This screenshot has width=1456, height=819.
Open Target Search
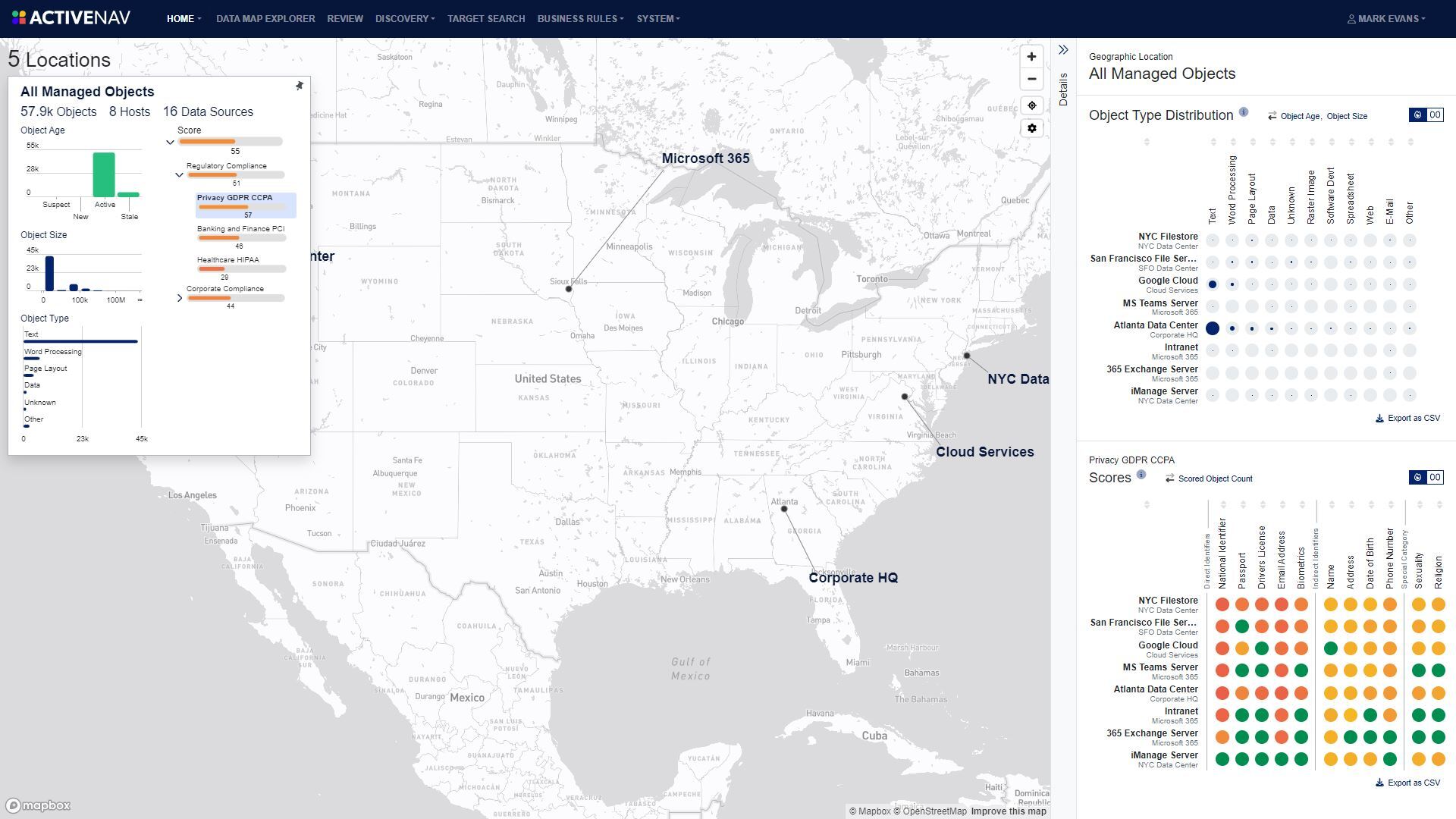coord(486,18)
